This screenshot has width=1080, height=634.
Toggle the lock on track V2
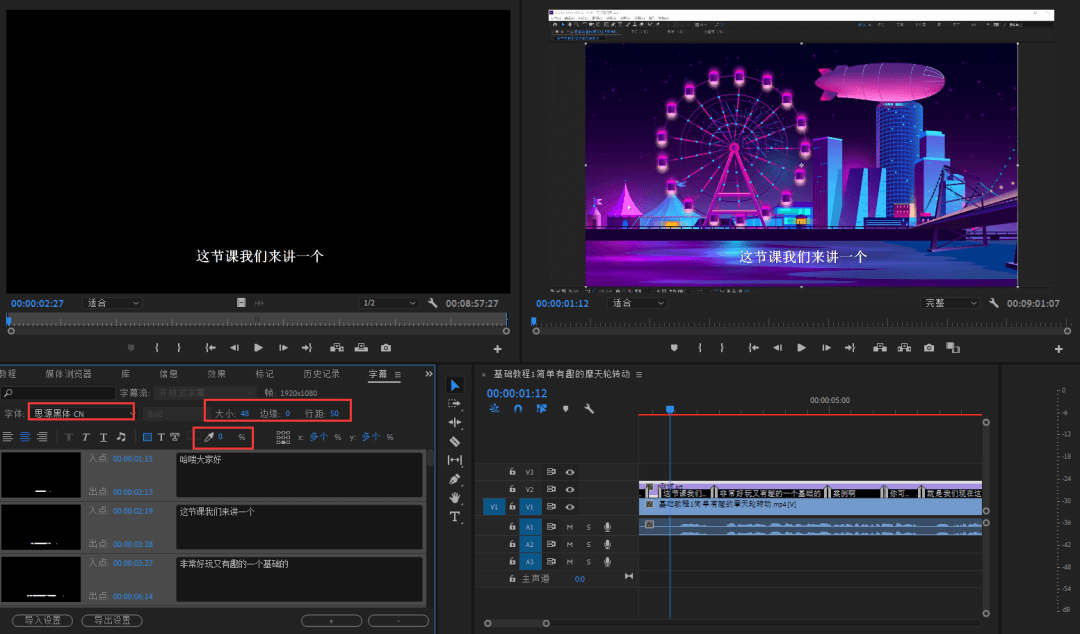click(512, 489)
